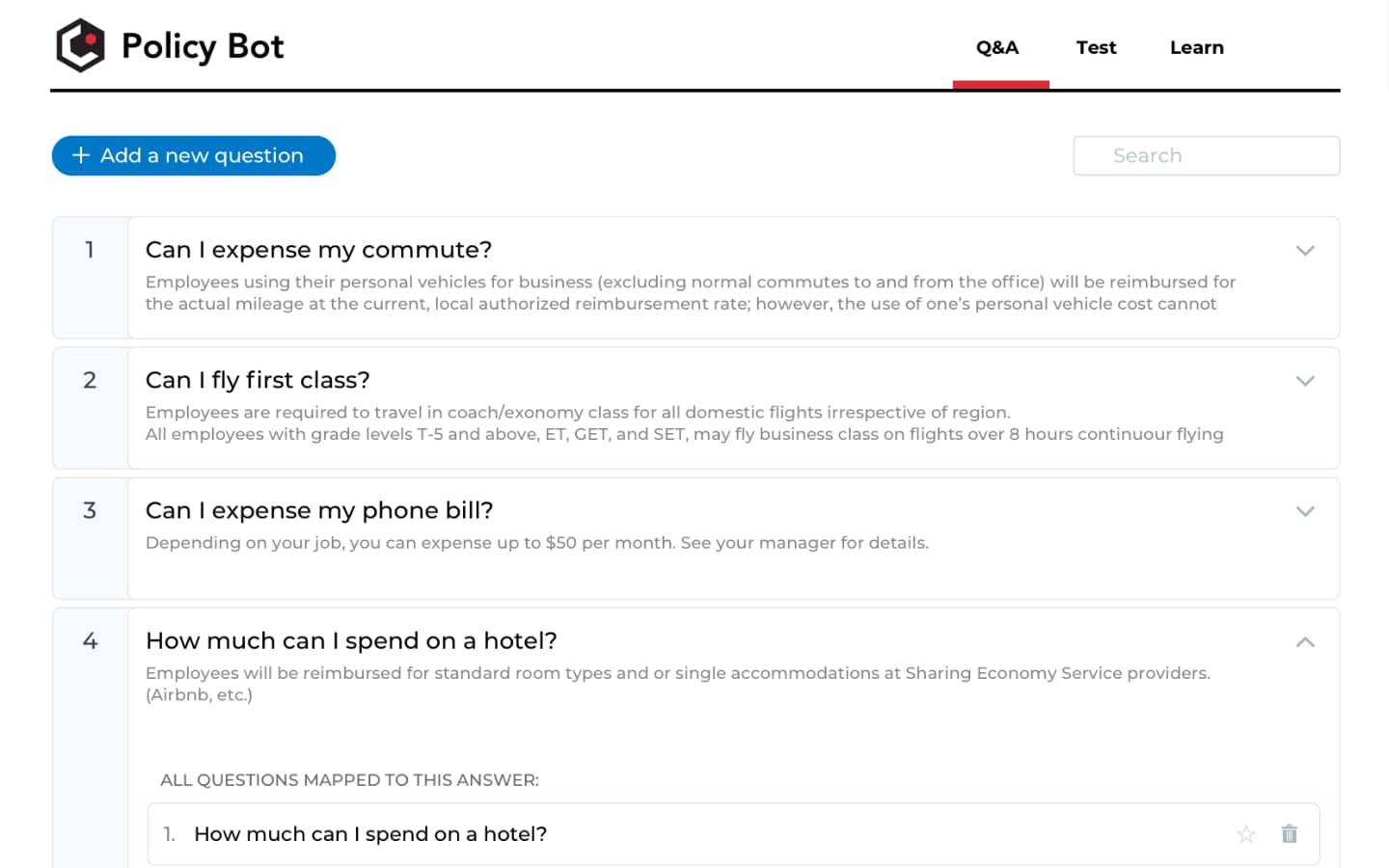Open the Test tab

tap(1096, 47)
